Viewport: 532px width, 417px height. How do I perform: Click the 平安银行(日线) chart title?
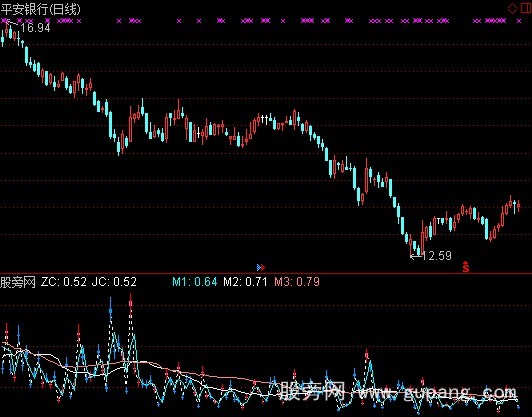[x=41, y=9]
